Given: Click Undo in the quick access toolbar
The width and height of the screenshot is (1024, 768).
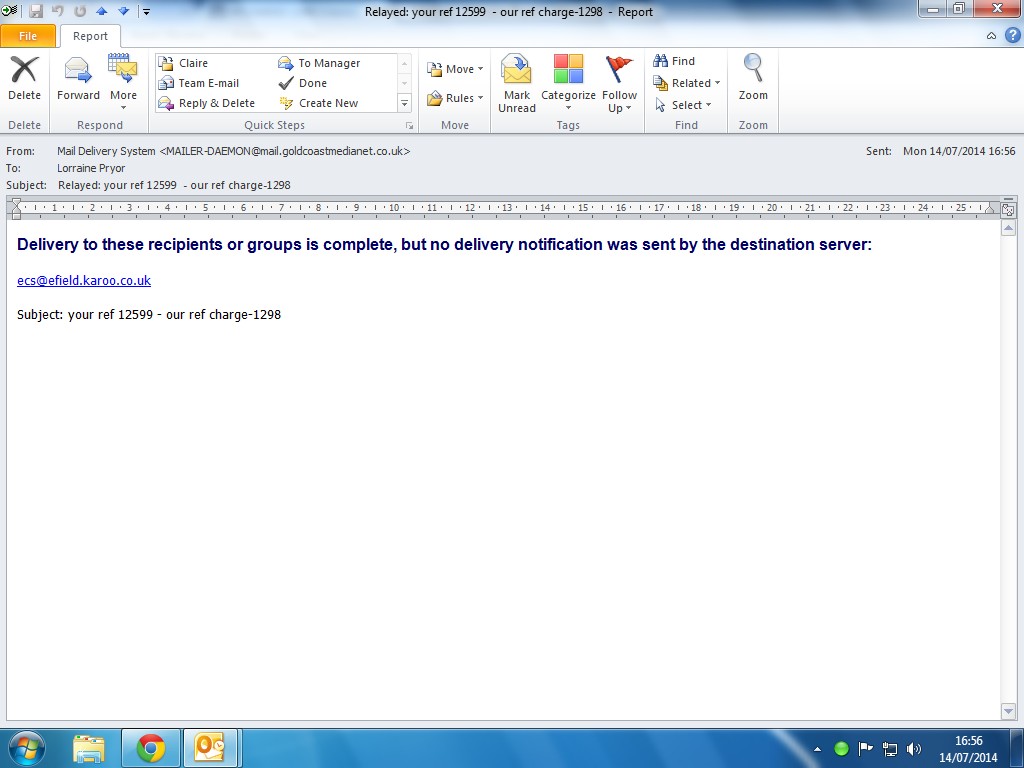Looking at the screenshot, I should pyautogui.click(x=57, y=11).
